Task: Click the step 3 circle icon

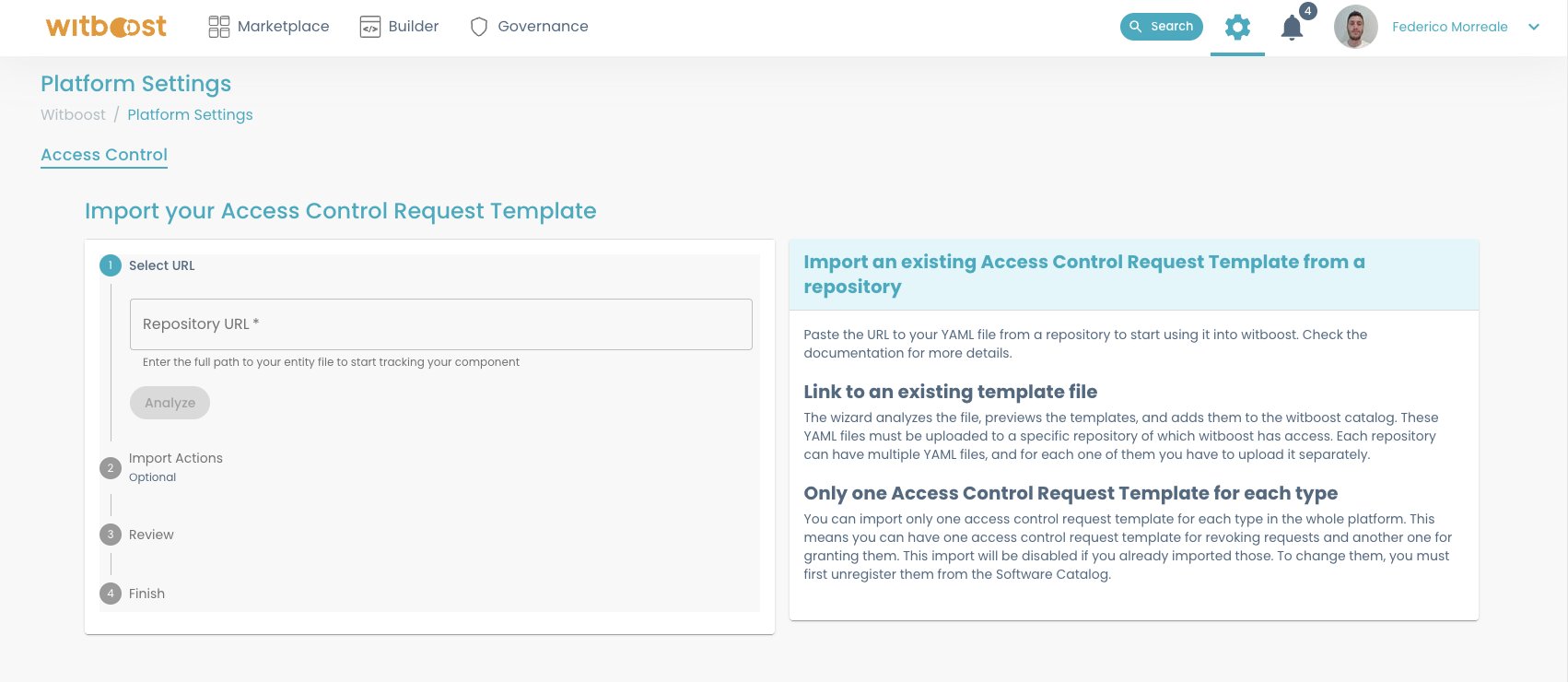Action: 111,535
